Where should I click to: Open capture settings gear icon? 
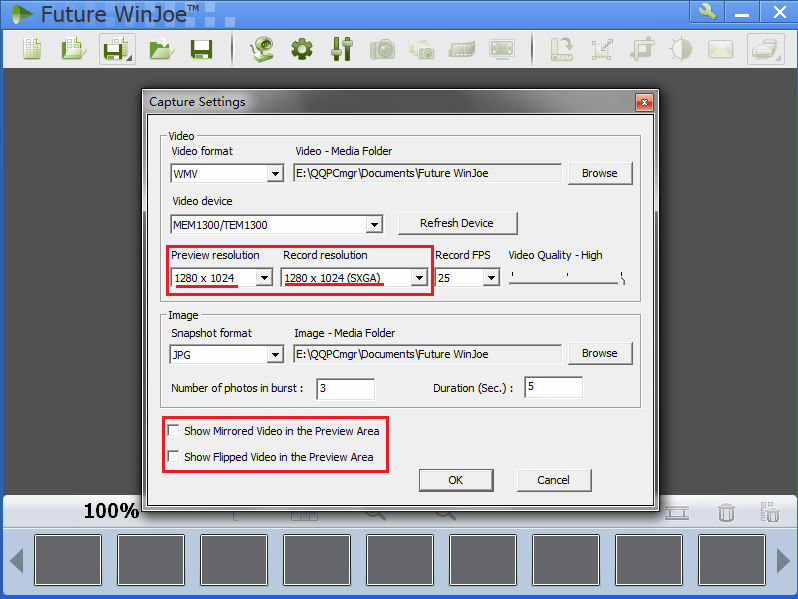[302, 49]
